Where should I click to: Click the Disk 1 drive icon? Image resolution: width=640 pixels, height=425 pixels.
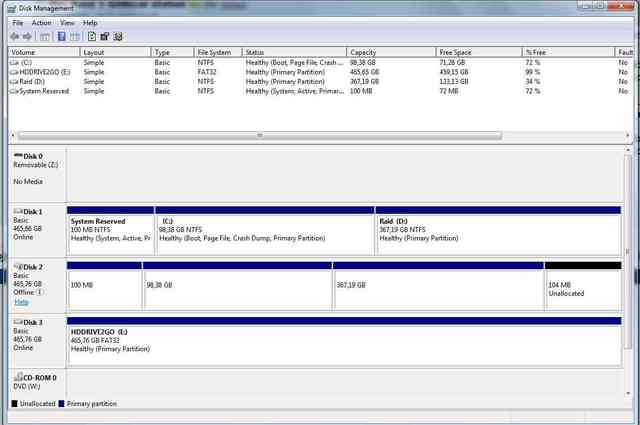[x=18, y=211]
